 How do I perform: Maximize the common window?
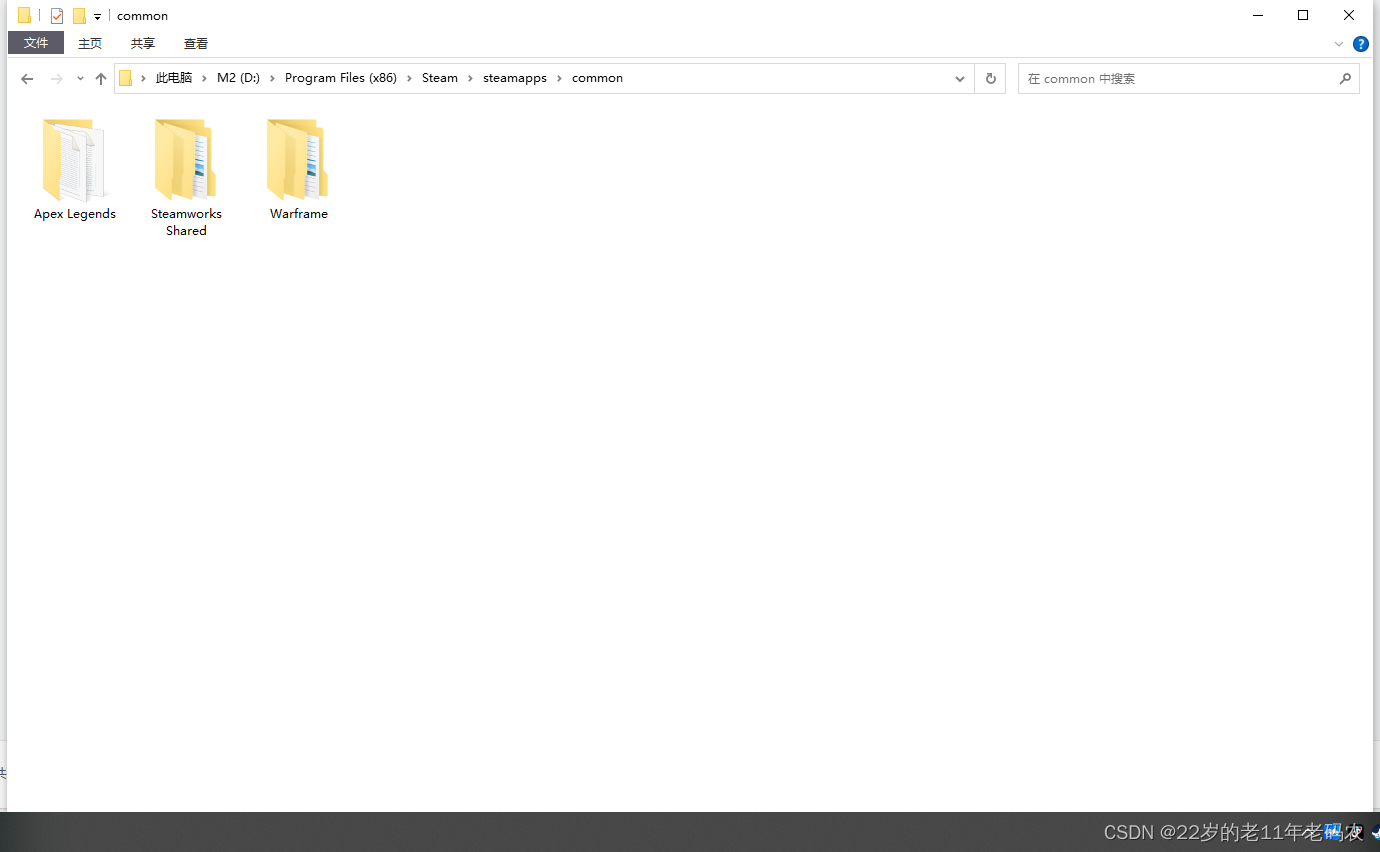point(1303,15)
